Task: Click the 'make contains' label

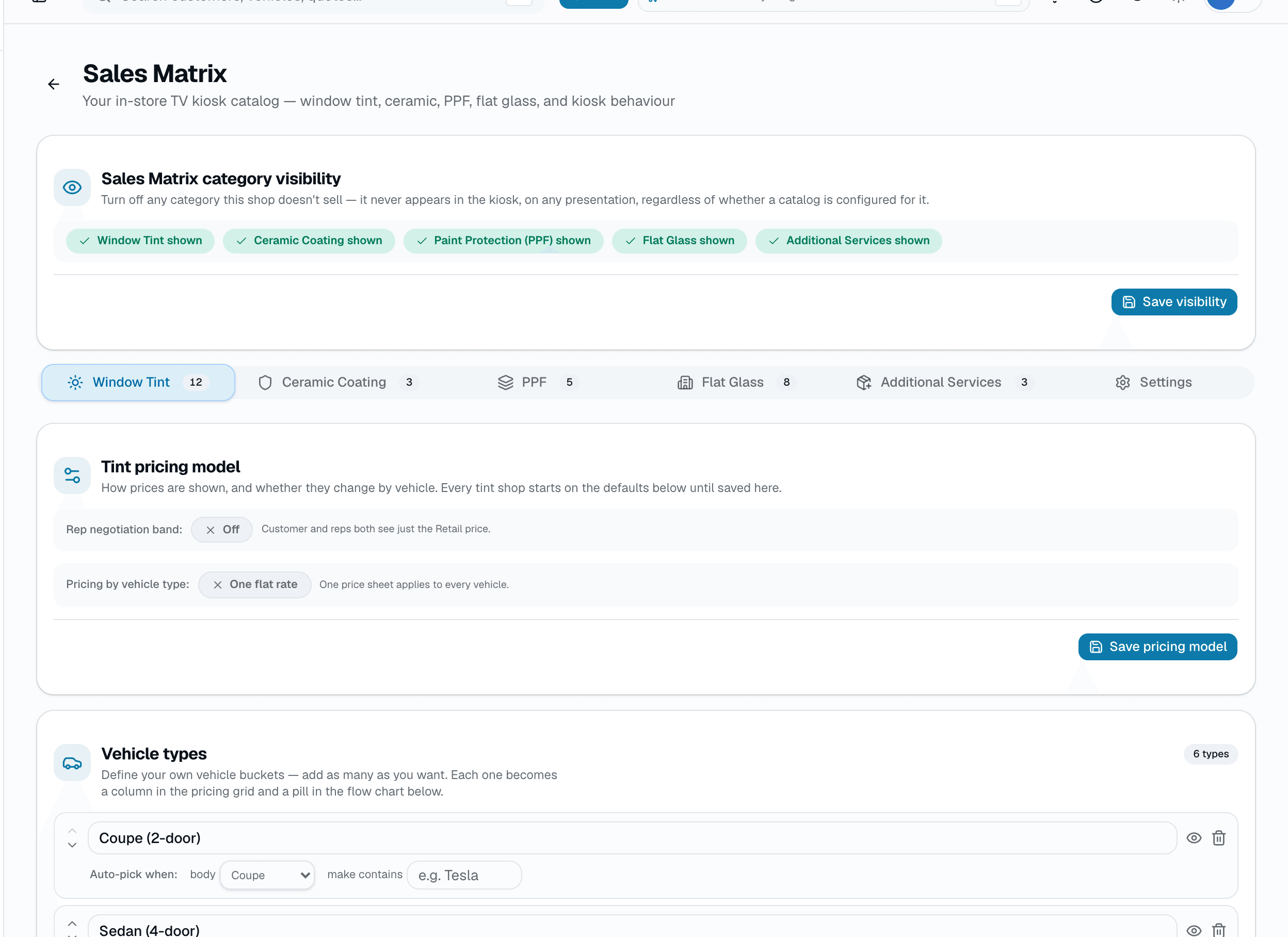Action: tap(365, 875)
